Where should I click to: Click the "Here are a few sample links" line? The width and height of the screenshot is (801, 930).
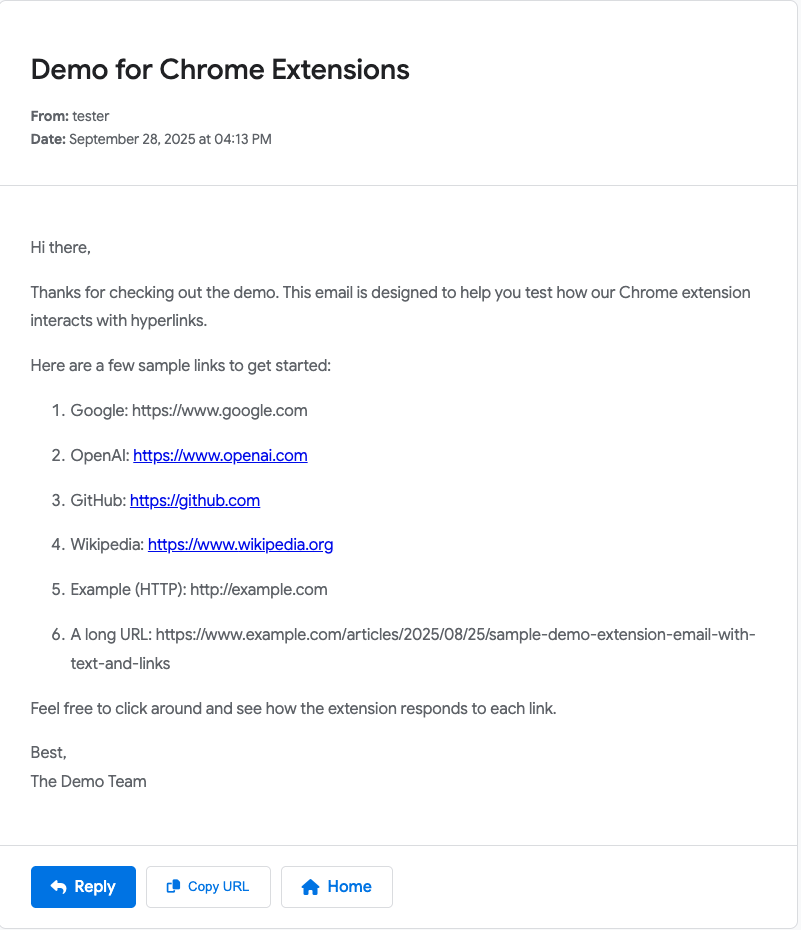180,366
